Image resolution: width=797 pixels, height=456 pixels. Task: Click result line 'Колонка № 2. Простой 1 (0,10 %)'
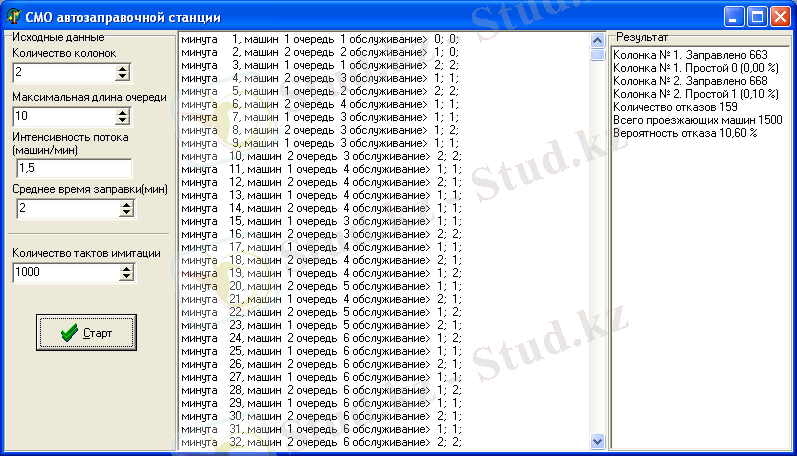coord(696,94)
